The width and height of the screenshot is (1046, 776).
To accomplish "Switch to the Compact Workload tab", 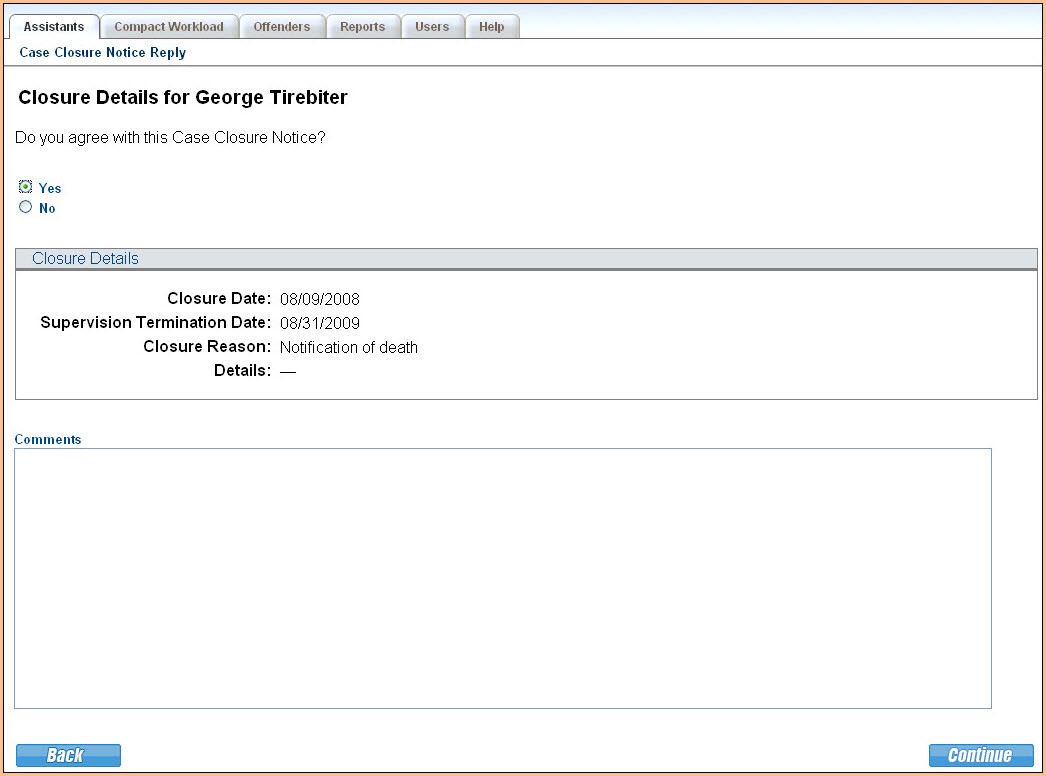I will [169, 27].
